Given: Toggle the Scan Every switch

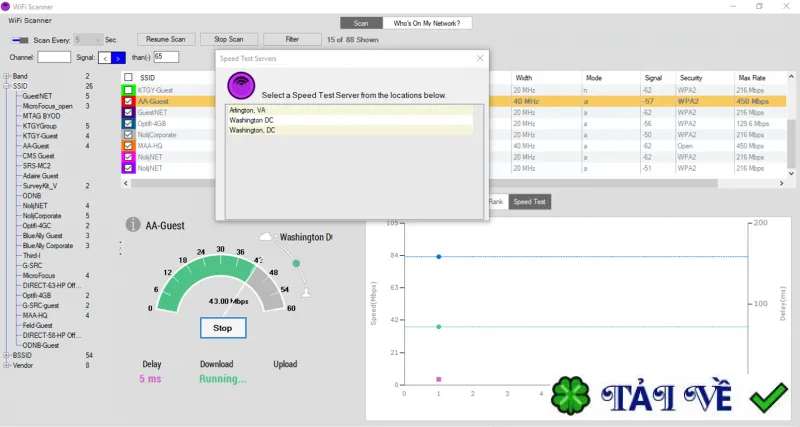Looking at the screenshot, I should 20,40.
